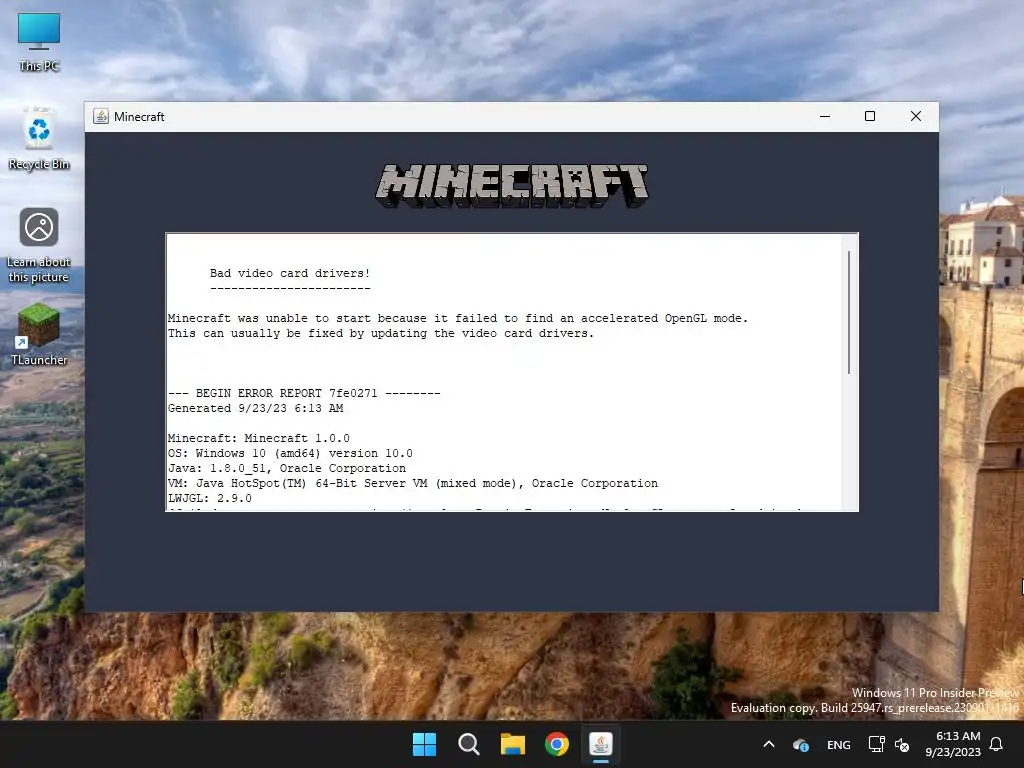
Task: Click the 'OS: Windows 10 (amd64)' line
Action: (290, 453)
